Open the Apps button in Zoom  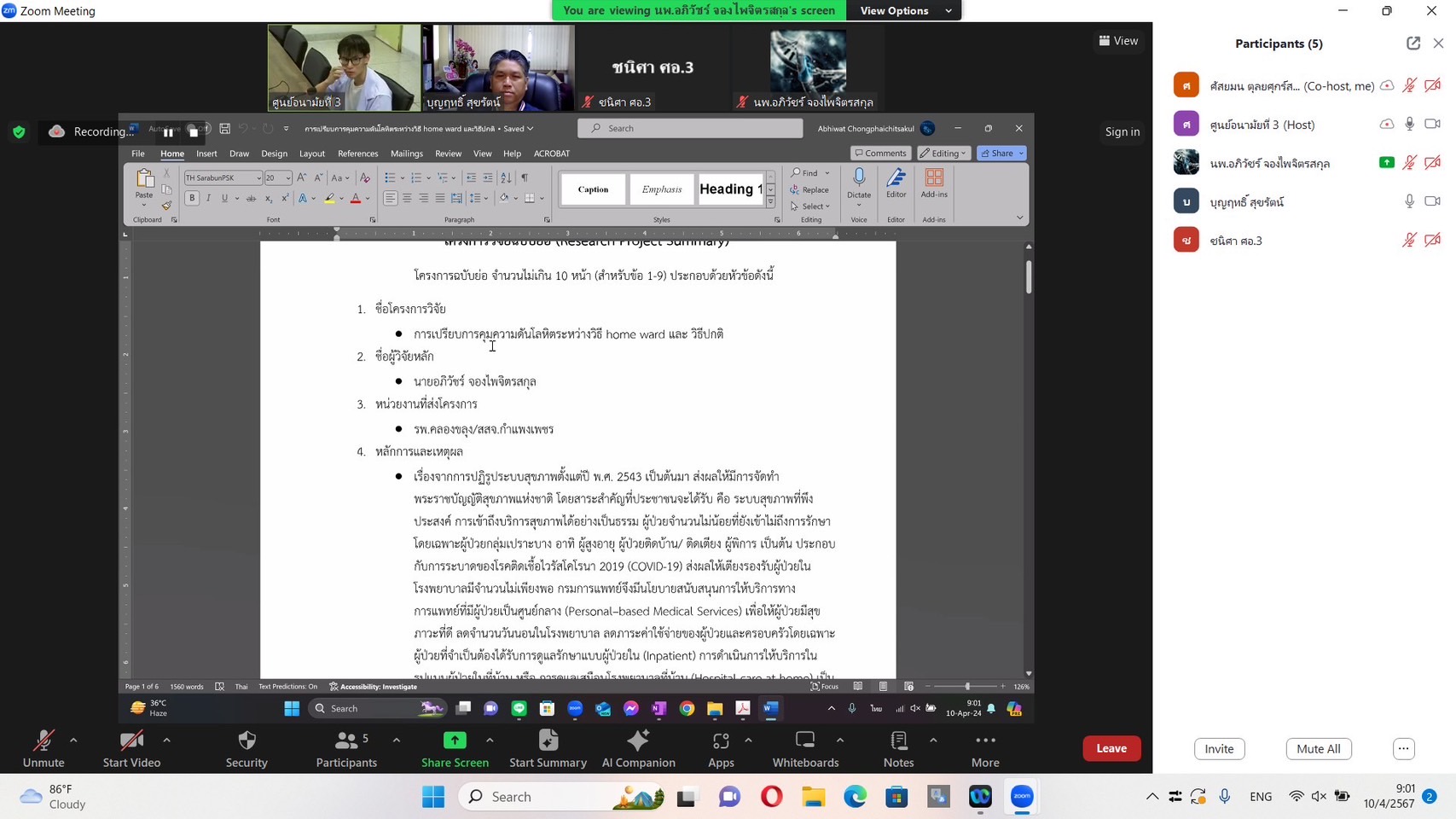(721, 748)
